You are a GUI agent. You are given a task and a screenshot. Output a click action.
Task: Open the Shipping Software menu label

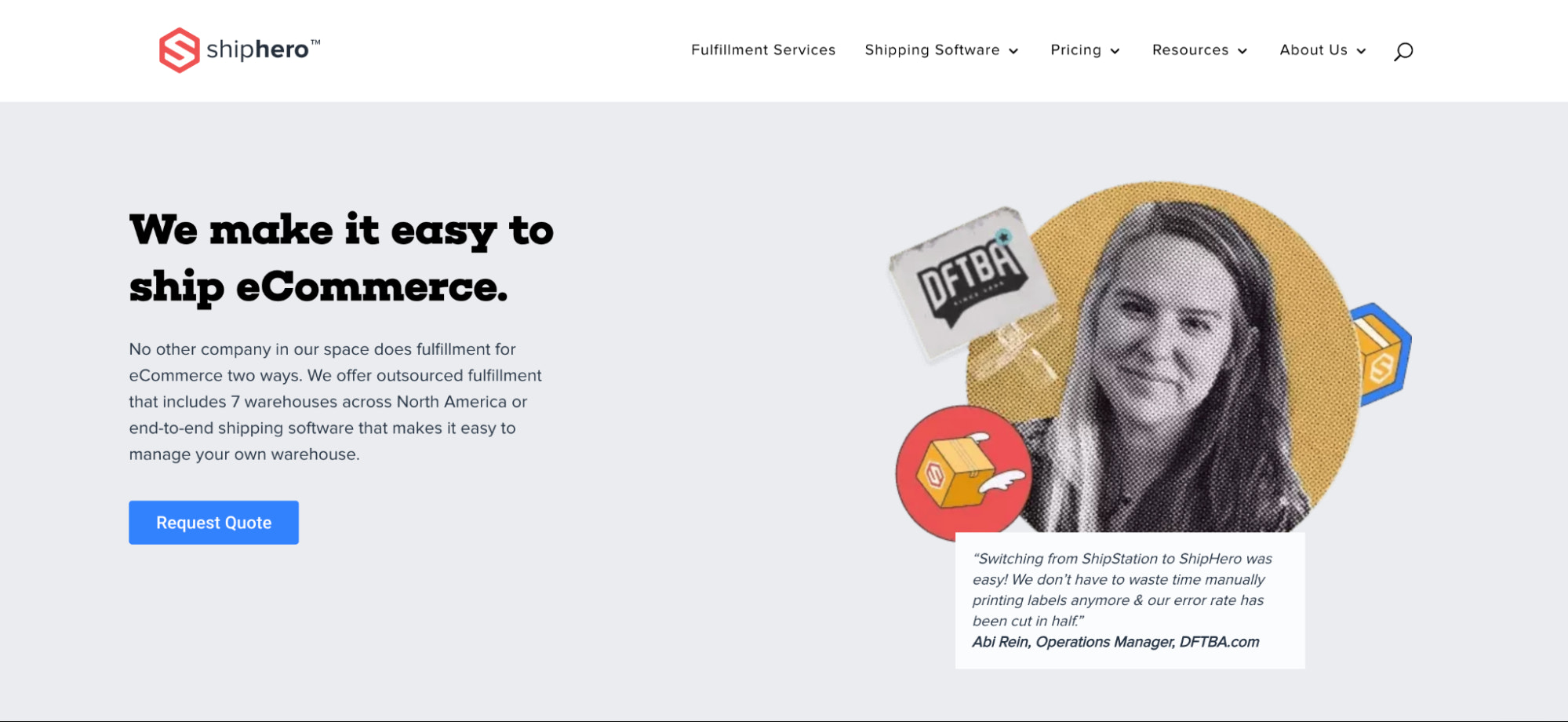(x=932, y=50)
